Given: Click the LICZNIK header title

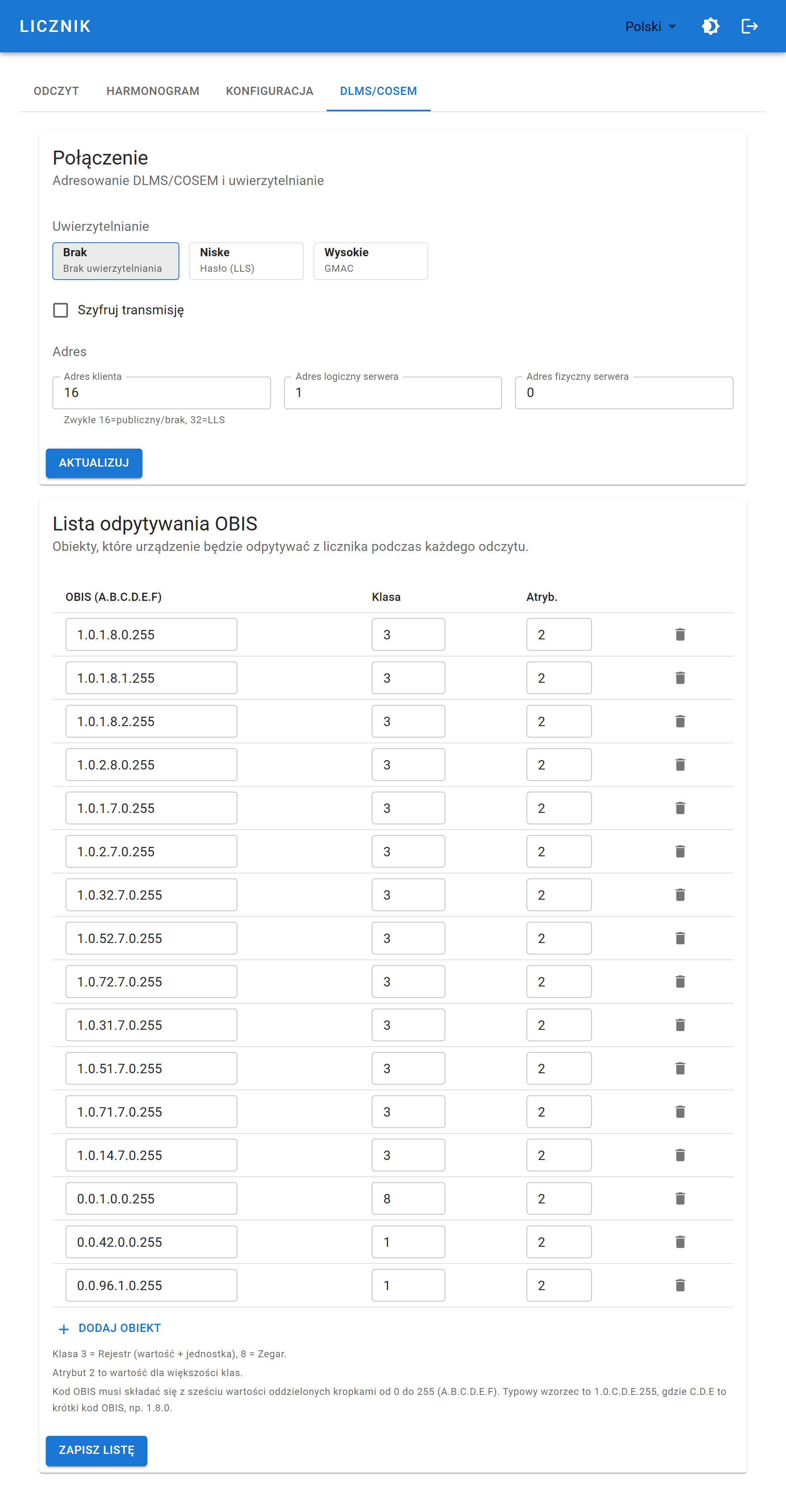Looking at the screenshot, I should (55, 27).
